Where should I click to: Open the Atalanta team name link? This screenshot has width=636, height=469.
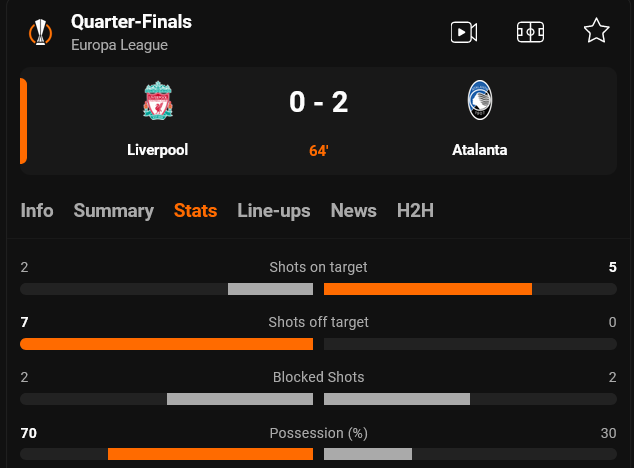(x=480, y=150)
